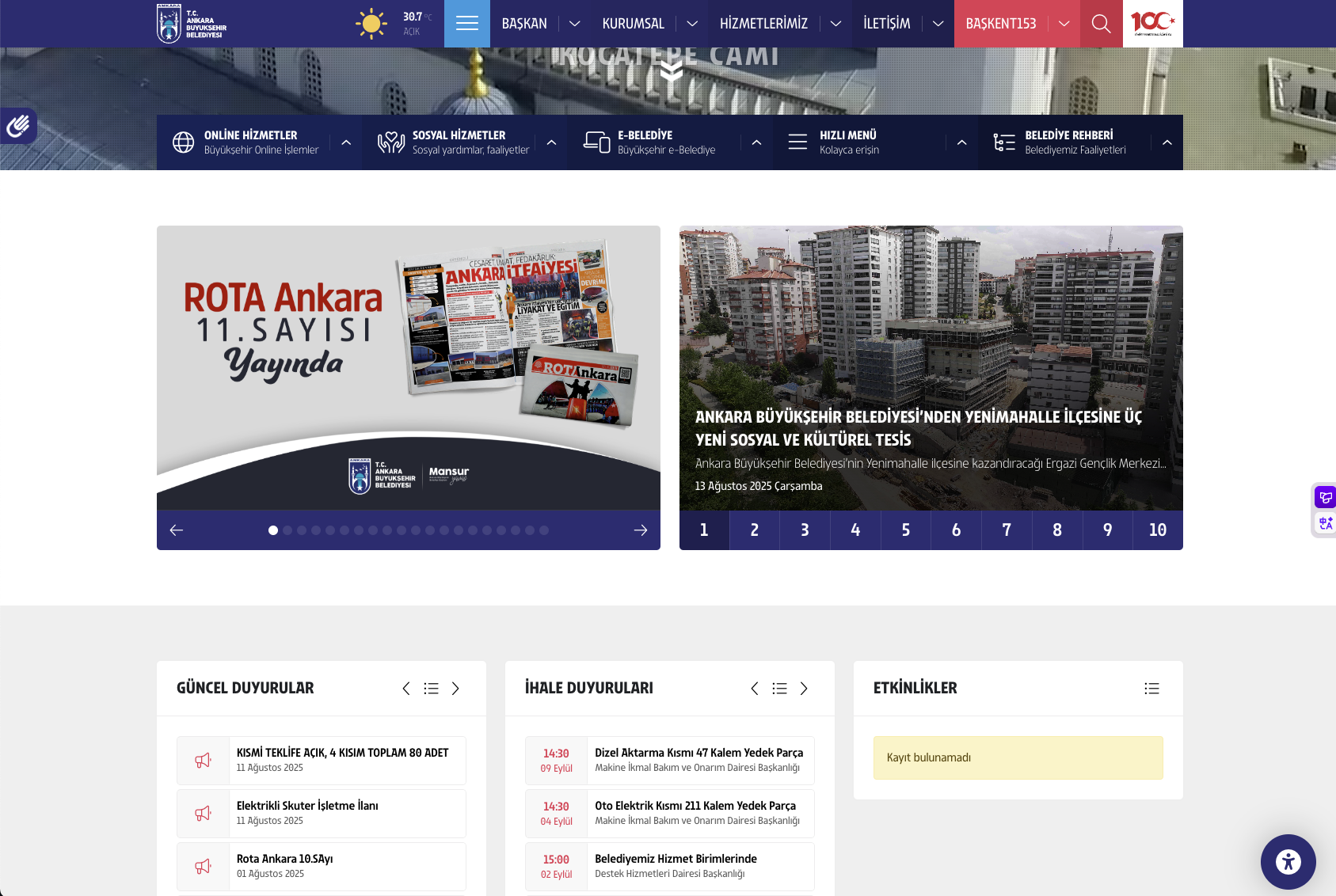This screenshot has width=1336, height=896.
Task: Click the Kayıt bulunamadı notice
Action: click(x=1018, y=757)
